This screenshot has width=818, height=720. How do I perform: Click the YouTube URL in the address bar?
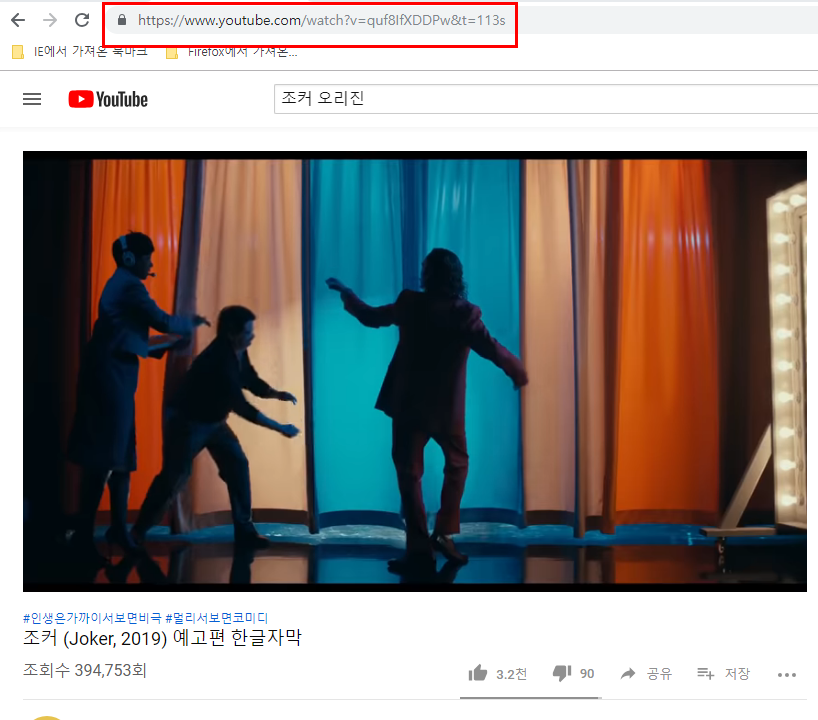321,20
